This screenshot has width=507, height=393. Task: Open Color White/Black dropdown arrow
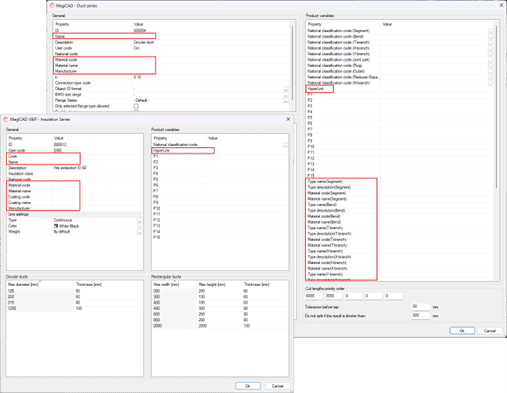139,226
